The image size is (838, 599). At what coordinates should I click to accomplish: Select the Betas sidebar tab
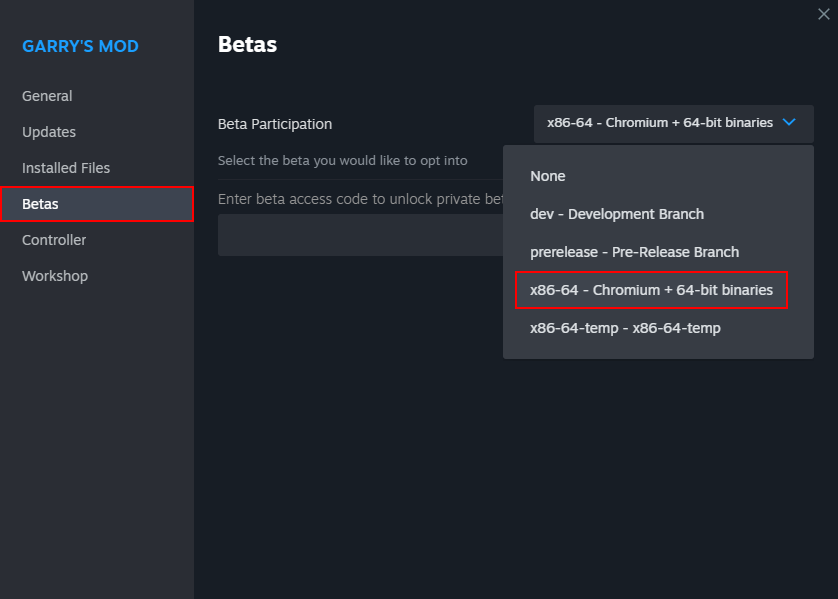point(41,204)
